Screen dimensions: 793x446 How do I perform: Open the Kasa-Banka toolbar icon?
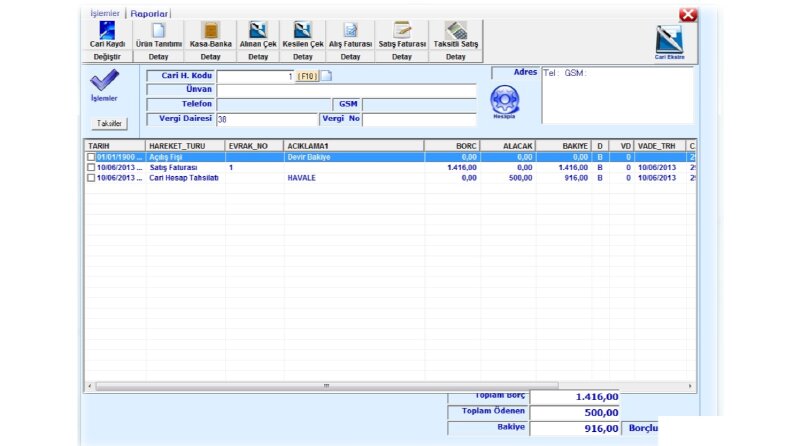[x=210, y=30]
